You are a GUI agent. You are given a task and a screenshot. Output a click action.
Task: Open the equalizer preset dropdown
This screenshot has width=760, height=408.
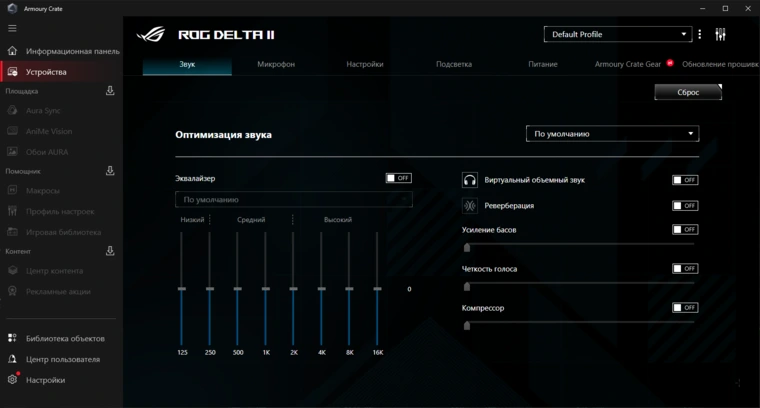(x=294, y=200)
